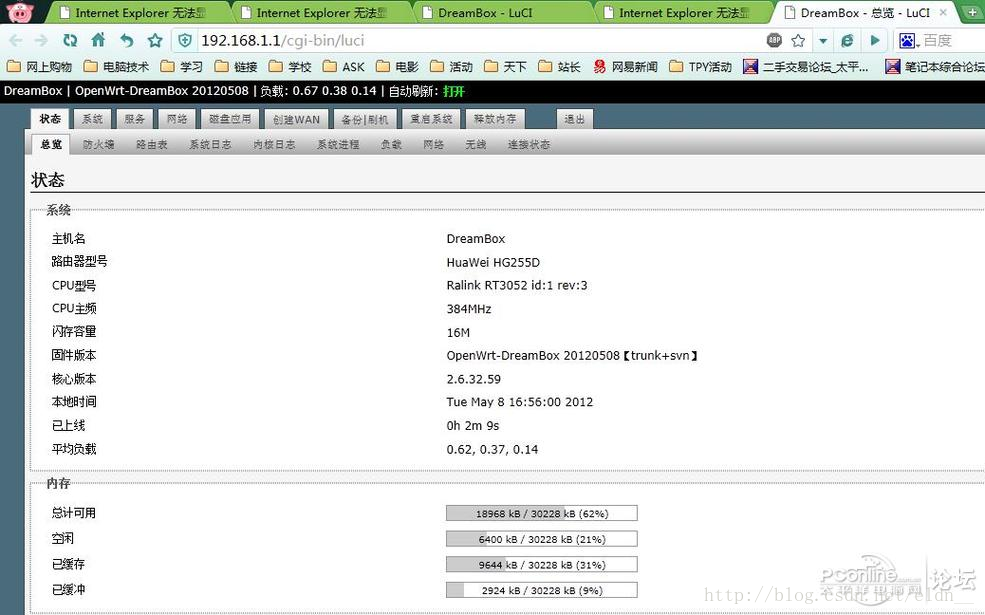Image resolution: width=985 pixels, height=615 pixels.
Task: Open the 路由表 sub-tab
Action: (x=151, y=144)
